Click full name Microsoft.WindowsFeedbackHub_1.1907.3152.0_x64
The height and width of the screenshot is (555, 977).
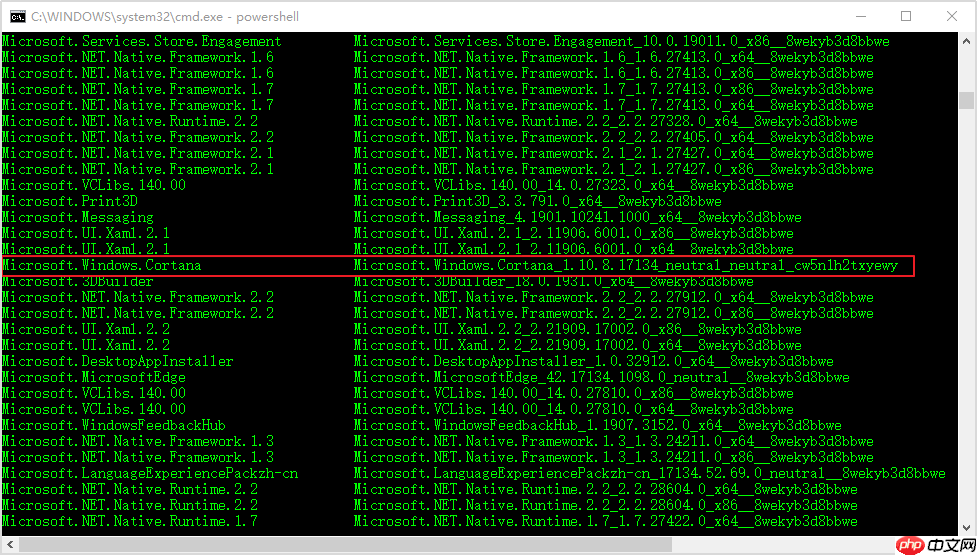[x=598, y=425]
